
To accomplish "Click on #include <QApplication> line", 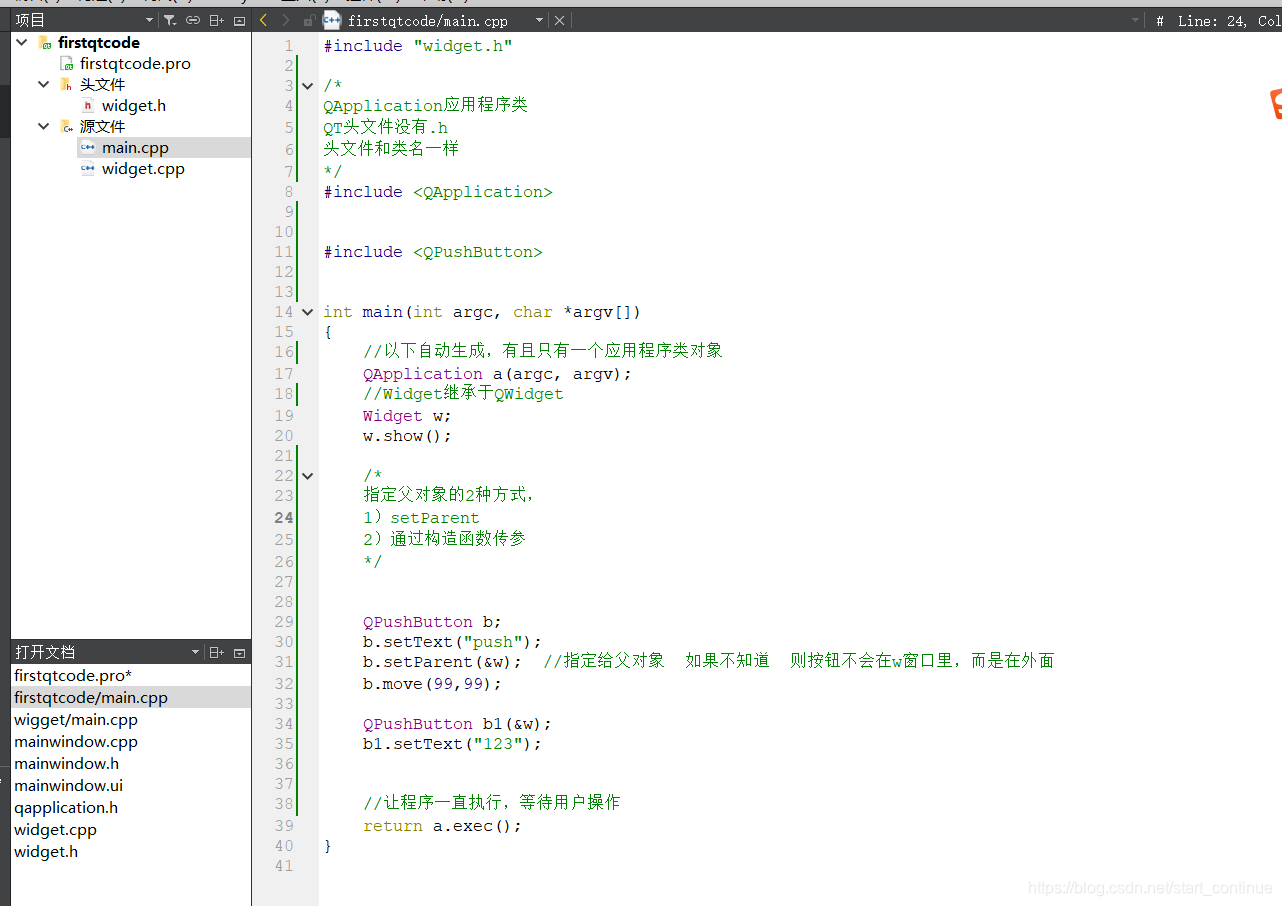I will [438, 192].
